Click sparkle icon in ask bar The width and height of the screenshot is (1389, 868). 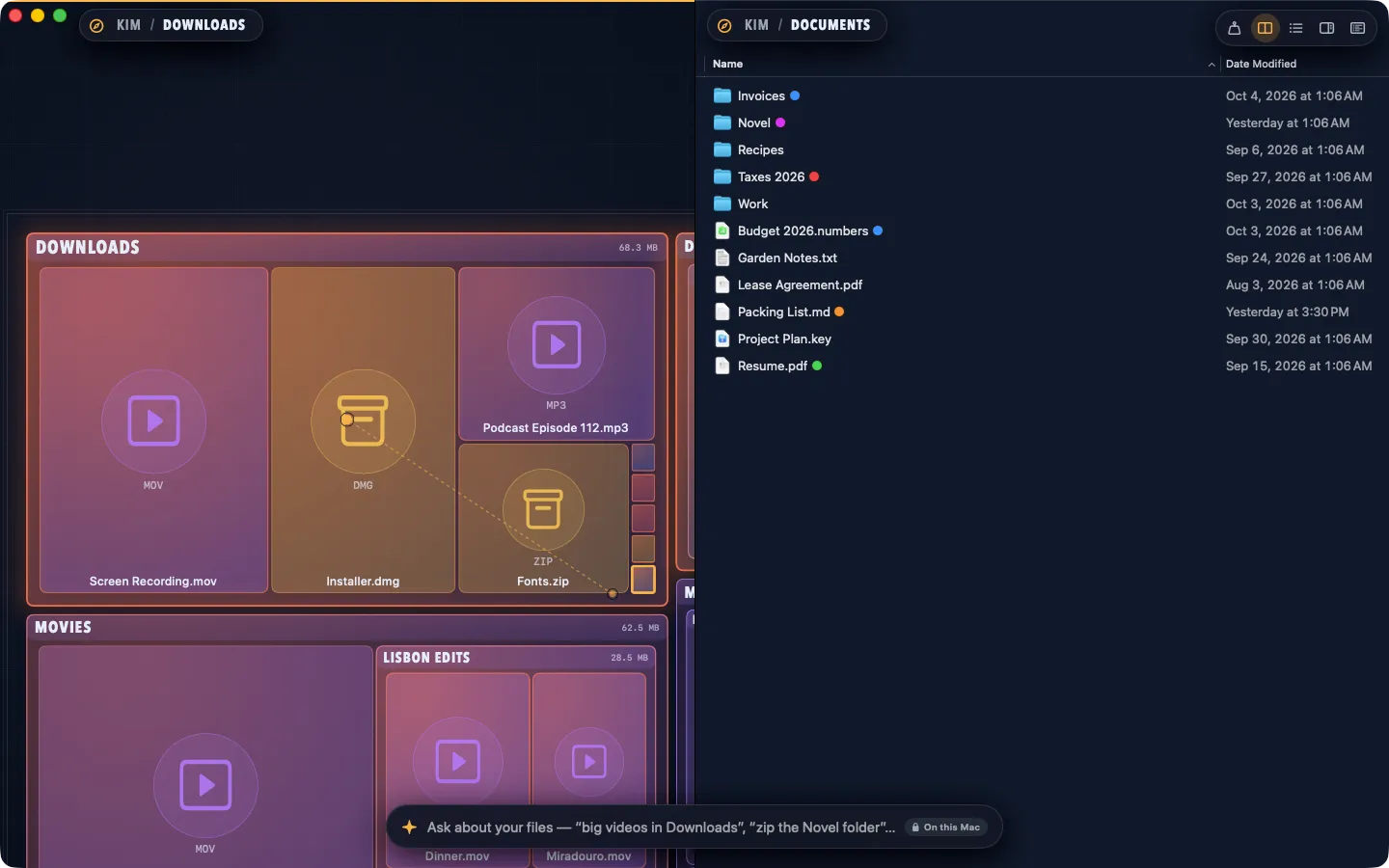(x=409, y=827)
